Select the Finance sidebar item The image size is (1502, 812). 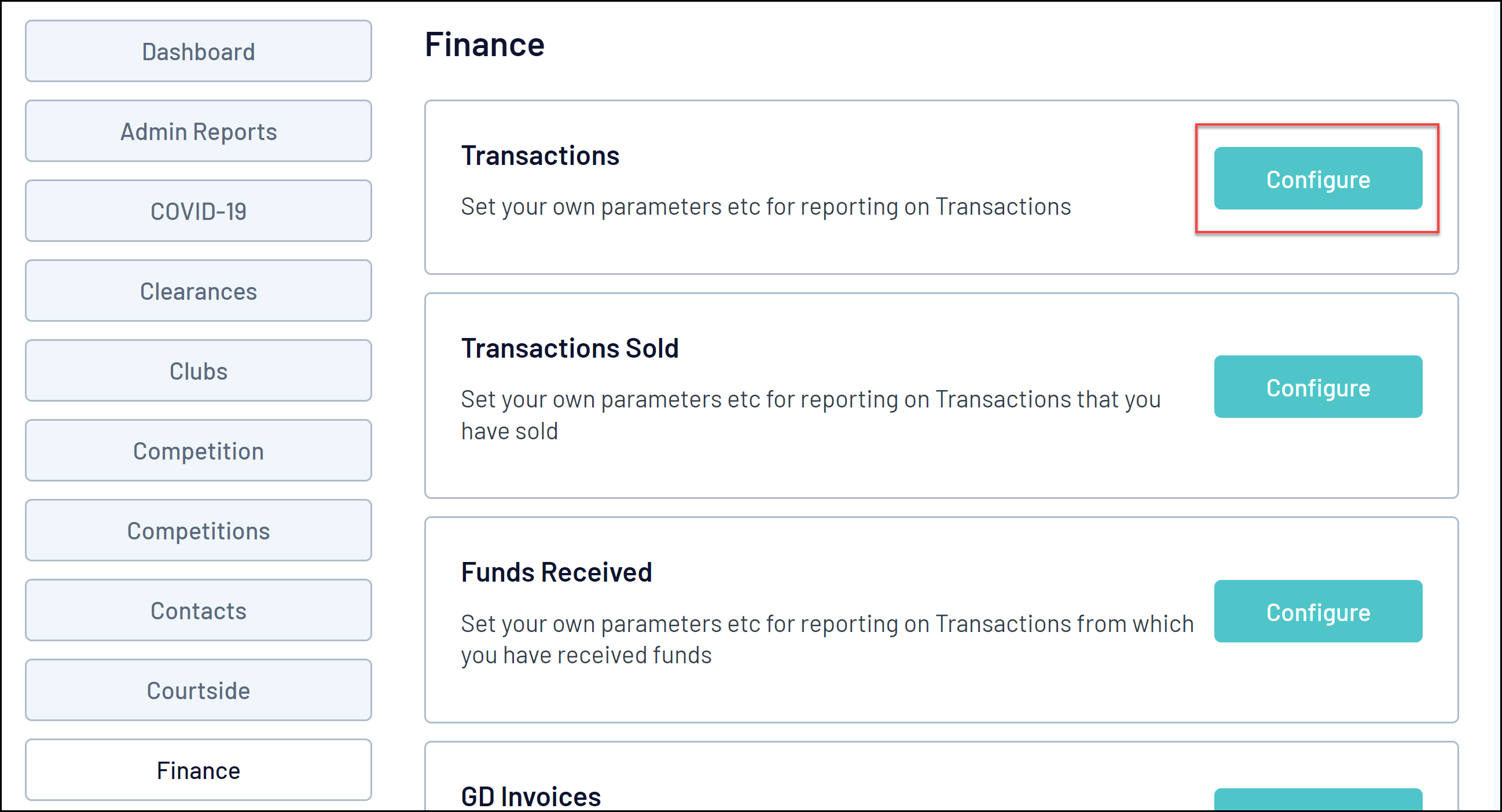(x=199, y=770)
